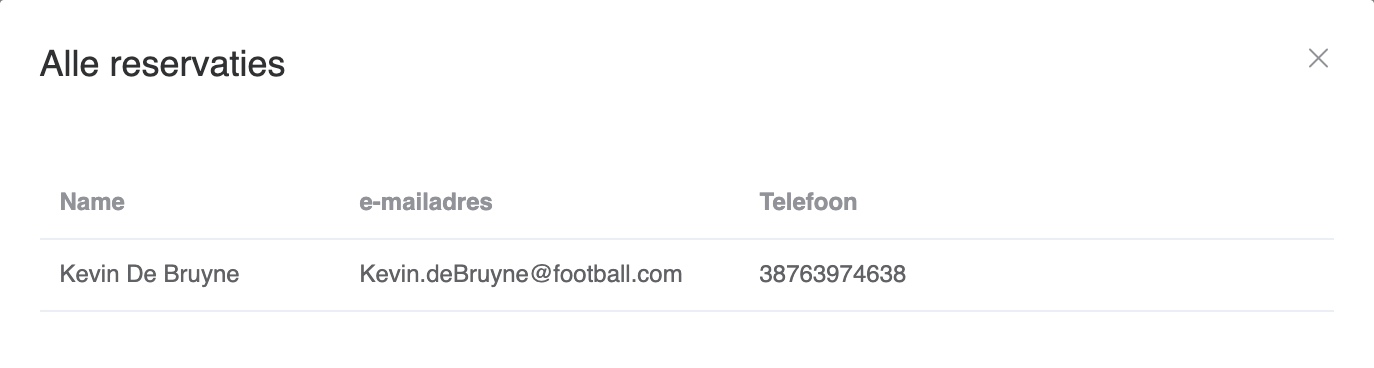Click empty row space right of the phone number
Viewport: 1374px width, 368px height.
point(1120,275)
